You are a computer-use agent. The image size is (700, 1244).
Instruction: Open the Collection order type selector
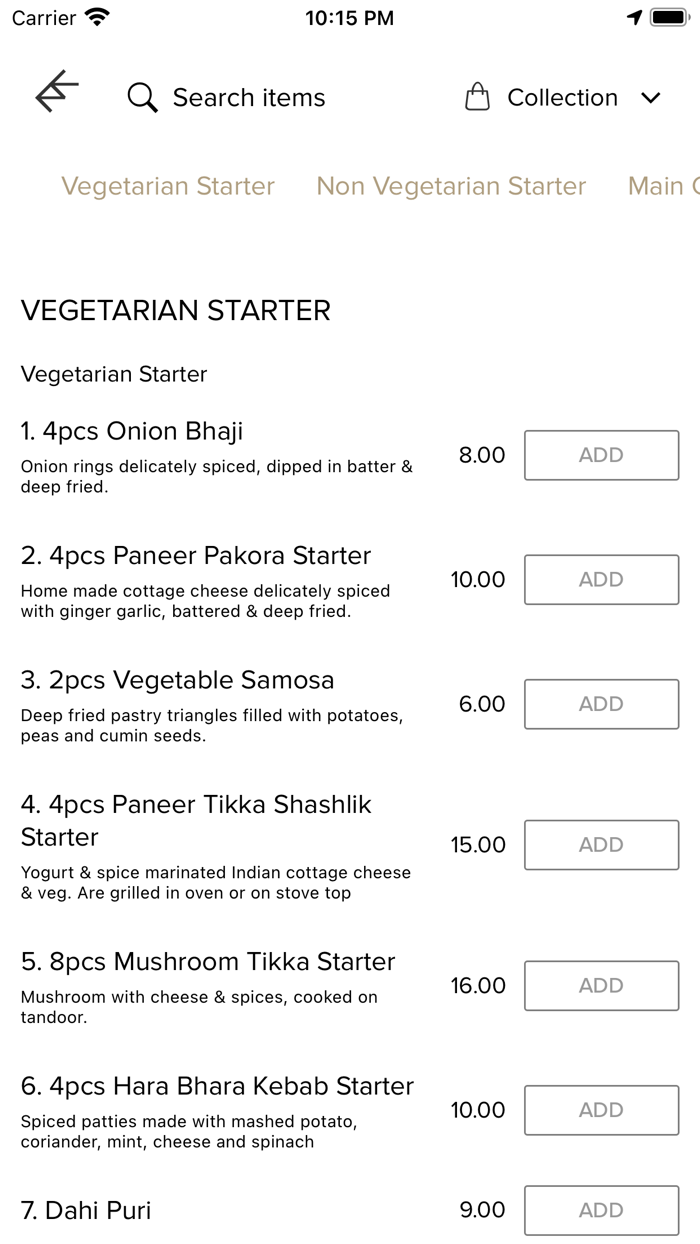562,97
